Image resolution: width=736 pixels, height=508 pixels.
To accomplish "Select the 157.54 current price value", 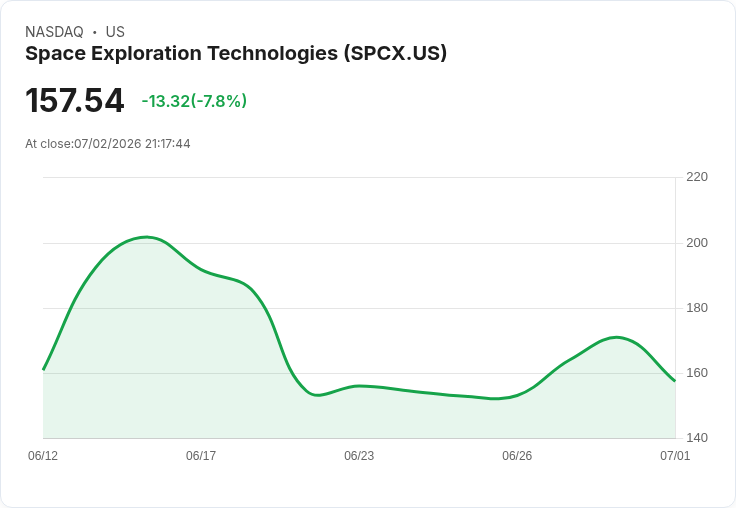I will tap(74, 100).
